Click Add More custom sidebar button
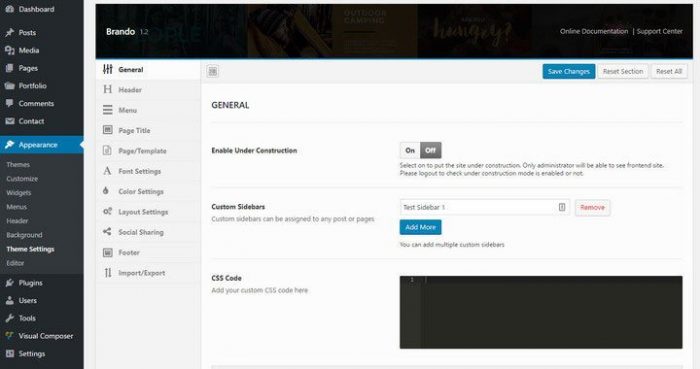 click(x=421, y=227)
